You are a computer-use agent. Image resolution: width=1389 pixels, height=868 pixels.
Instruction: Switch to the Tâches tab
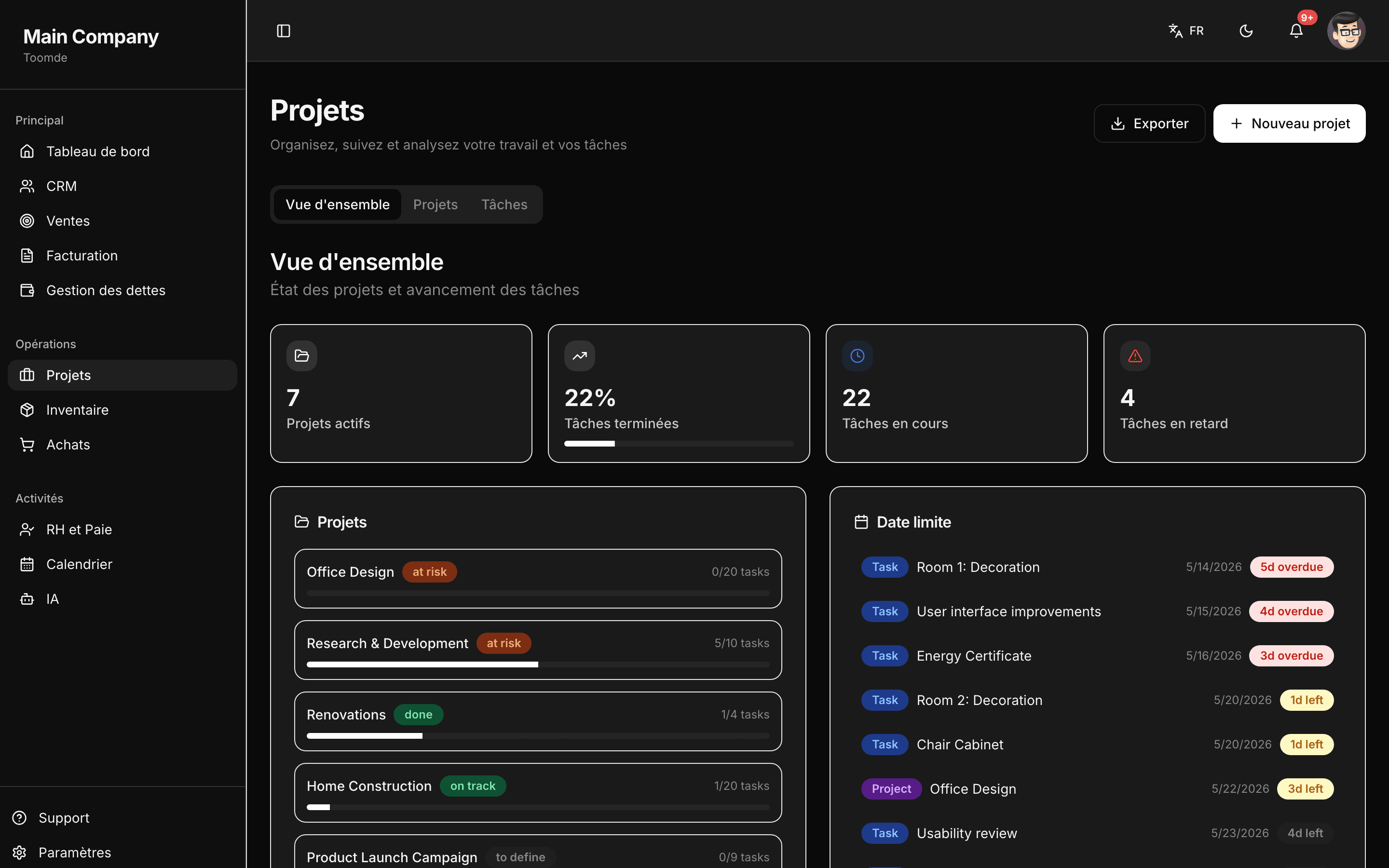pyautogui.click(x=504, y=204)
